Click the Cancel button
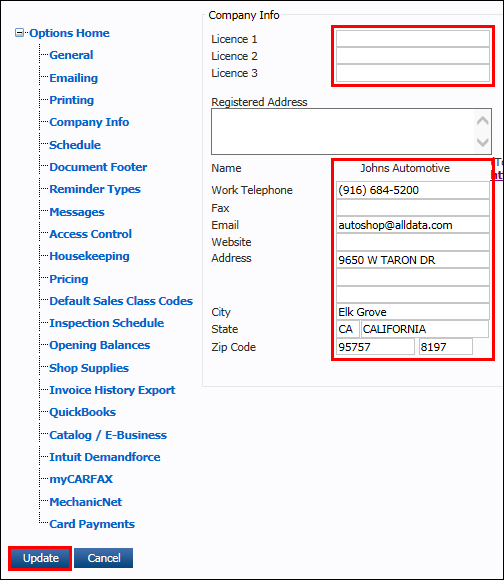The height and width of the screenshot is (580, 504). pos(104,558)
